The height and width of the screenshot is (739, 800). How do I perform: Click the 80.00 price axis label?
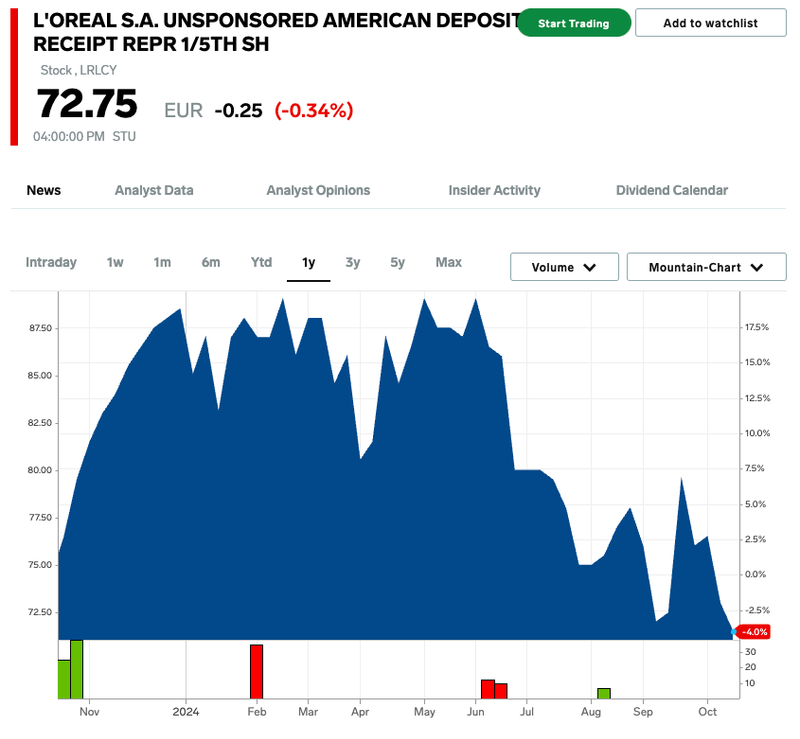40,470
